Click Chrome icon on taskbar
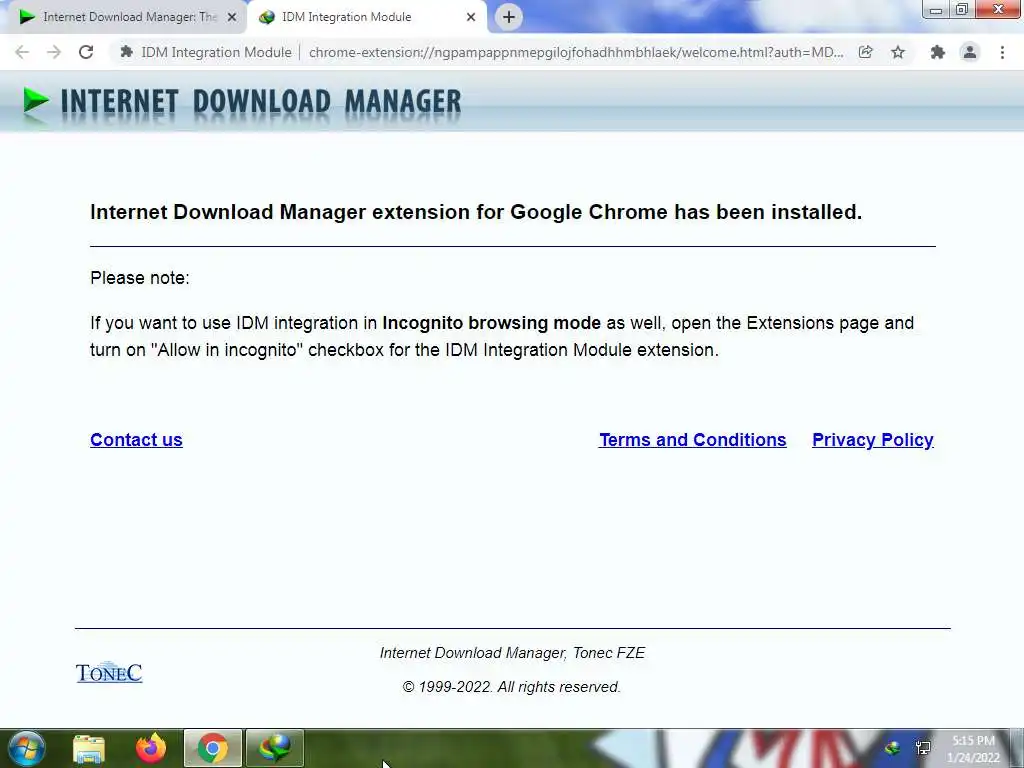The height and width of the screenshot is (768, 1024). point(213,748)
